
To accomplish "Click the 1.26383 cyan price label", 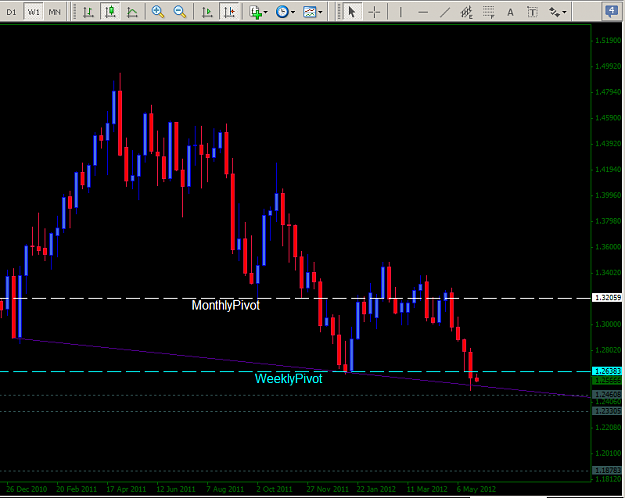I will [x=607, y=371].
